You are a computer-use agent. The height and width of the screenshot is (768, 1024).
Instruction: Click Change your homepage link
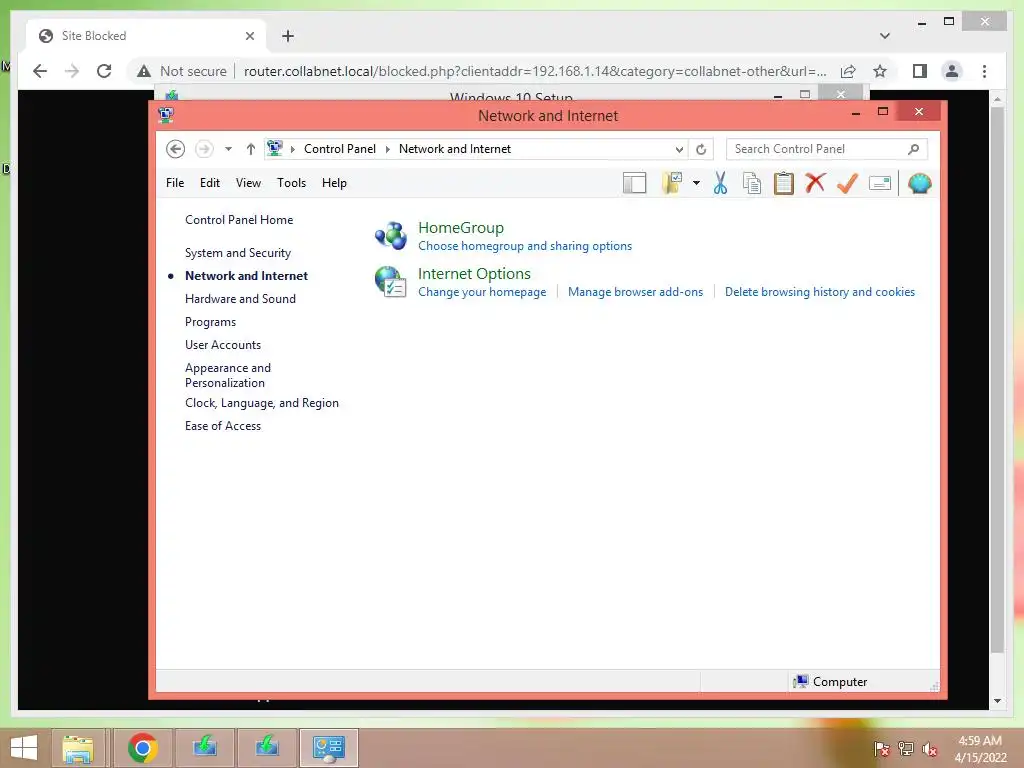(x=482, y=292)
